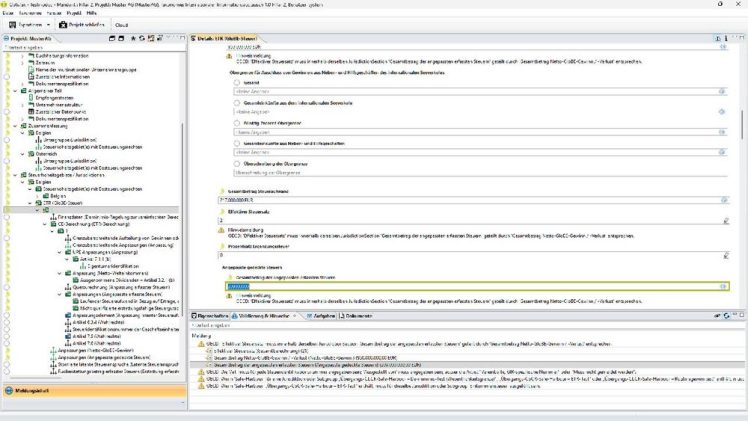Image resolution: width=748 pixels, height=421 pixels.
Task: Expand the Zeitraum tree node
Action: point(22,63)
